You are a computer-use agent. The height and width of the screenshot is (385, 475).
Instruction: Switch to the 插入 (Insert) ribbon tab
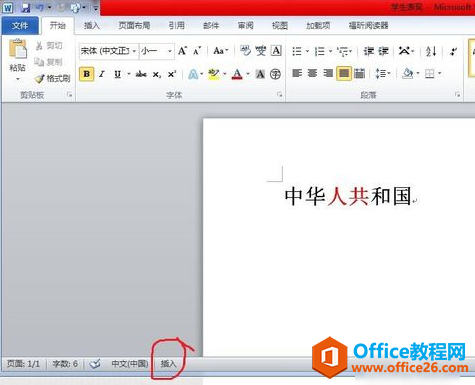92,26
